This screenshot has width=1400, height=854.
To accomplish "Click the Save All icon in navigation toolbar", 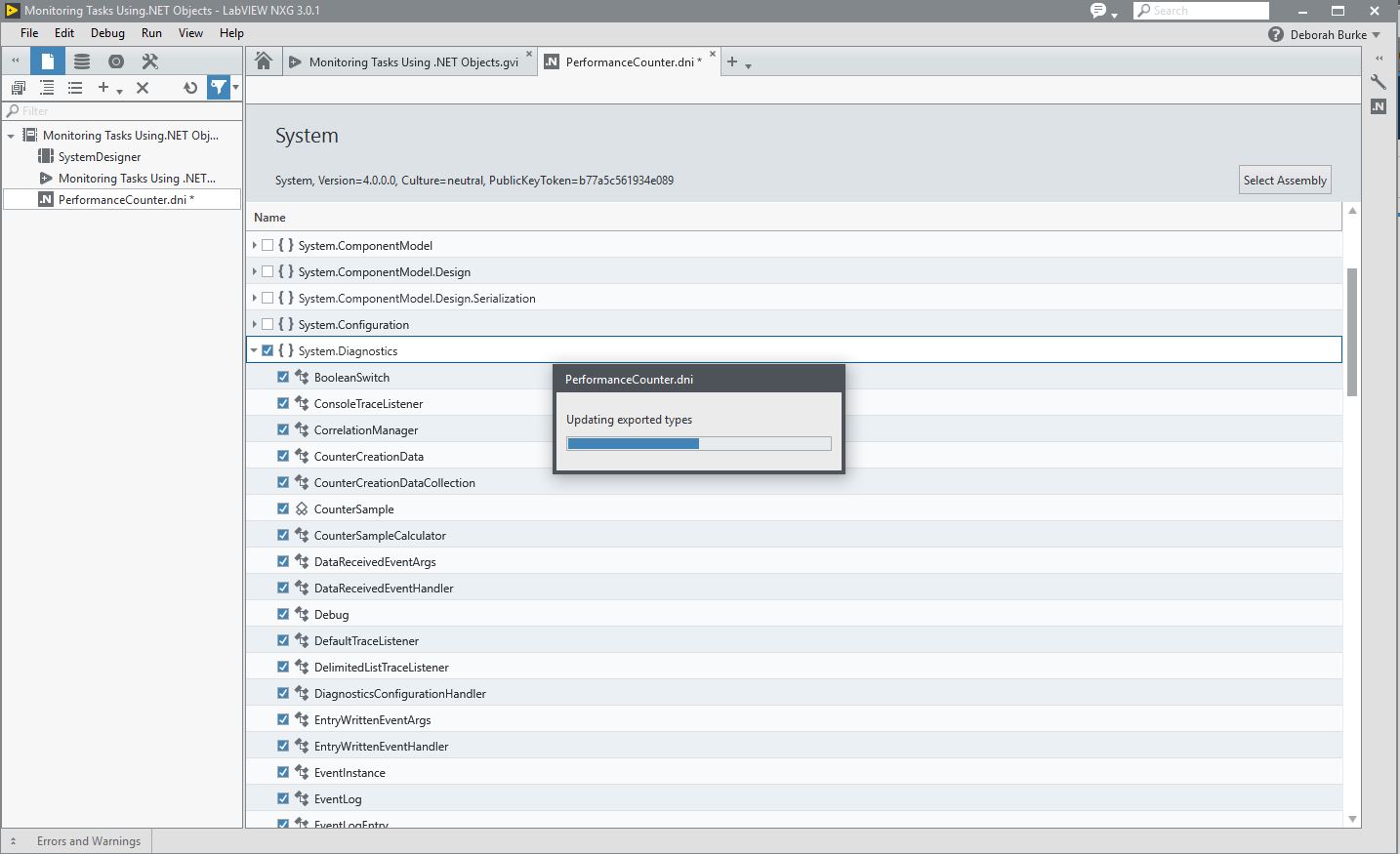I will (x=18, y=88).
